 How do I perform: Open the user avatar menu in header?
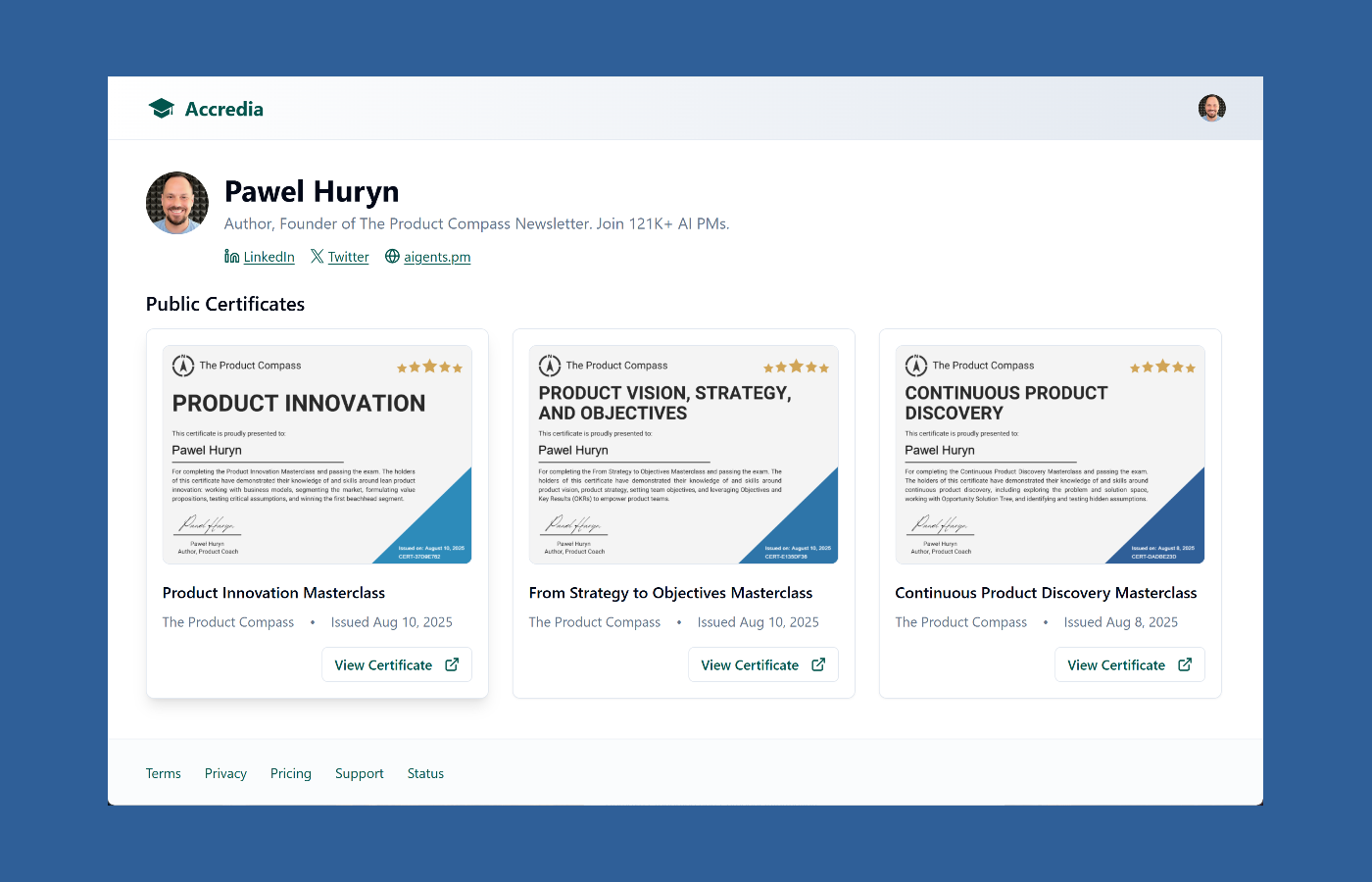(x=1211, y=108)
